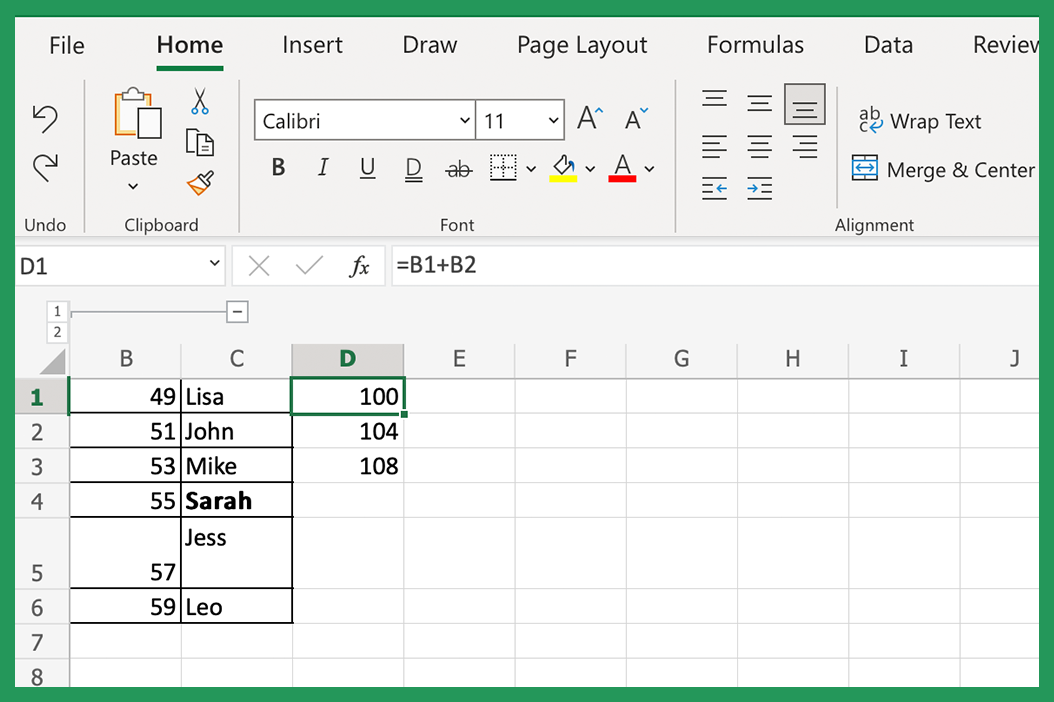The height and width of the screenshot is (702, 1054).
Task: Select cell containing Lisa
Action: coord(237,396)
